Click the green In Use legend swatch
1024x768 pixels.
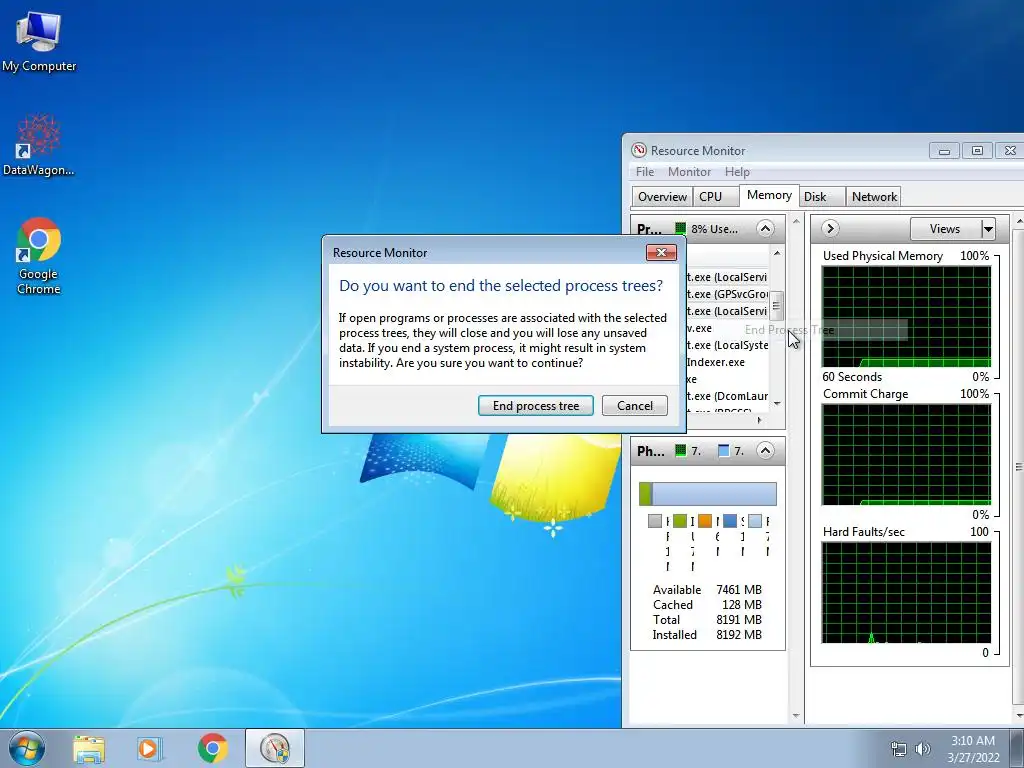(680, 520)
